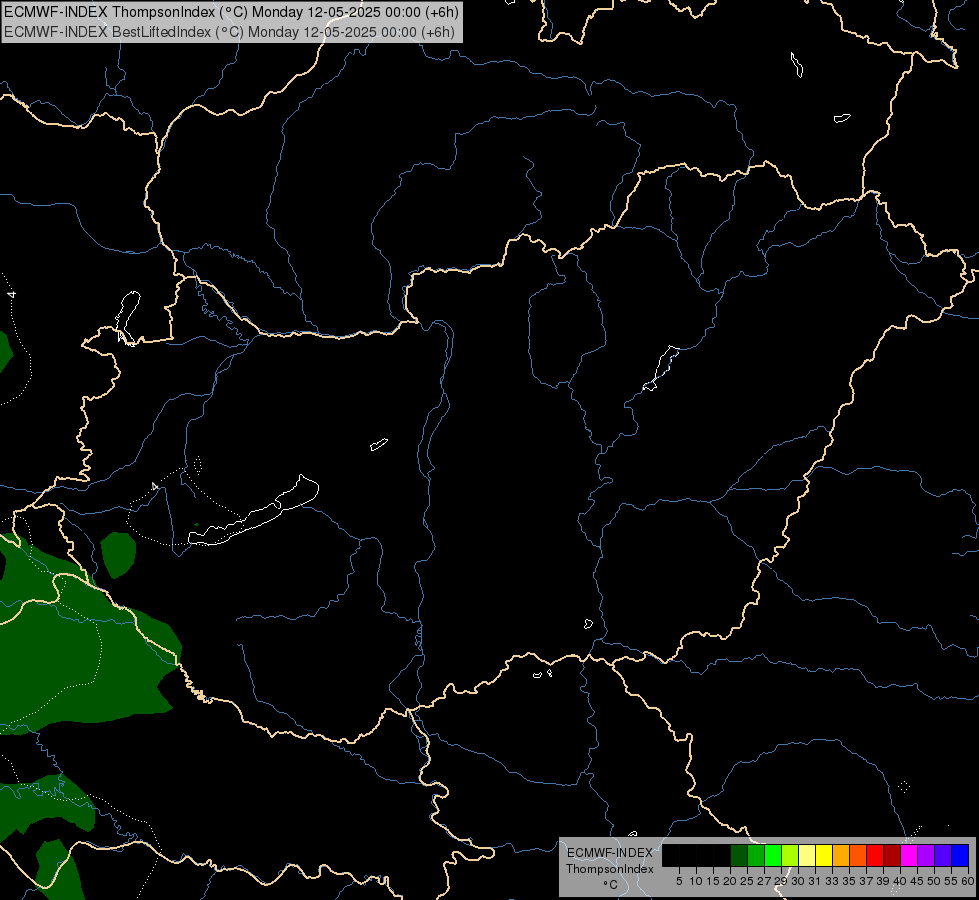Select the indigo 50-55 legend swatch

coord(943,855)
